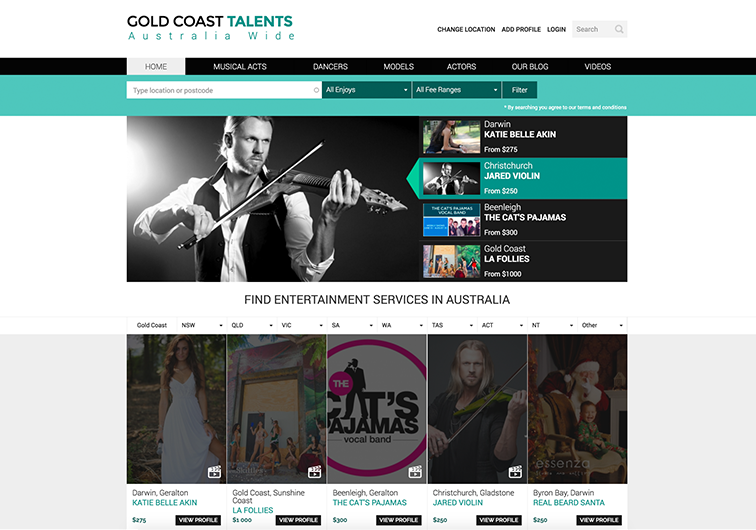The image size is (756, 530).
Task: Expand the NSW state dropdown
Action: (202, 325)
